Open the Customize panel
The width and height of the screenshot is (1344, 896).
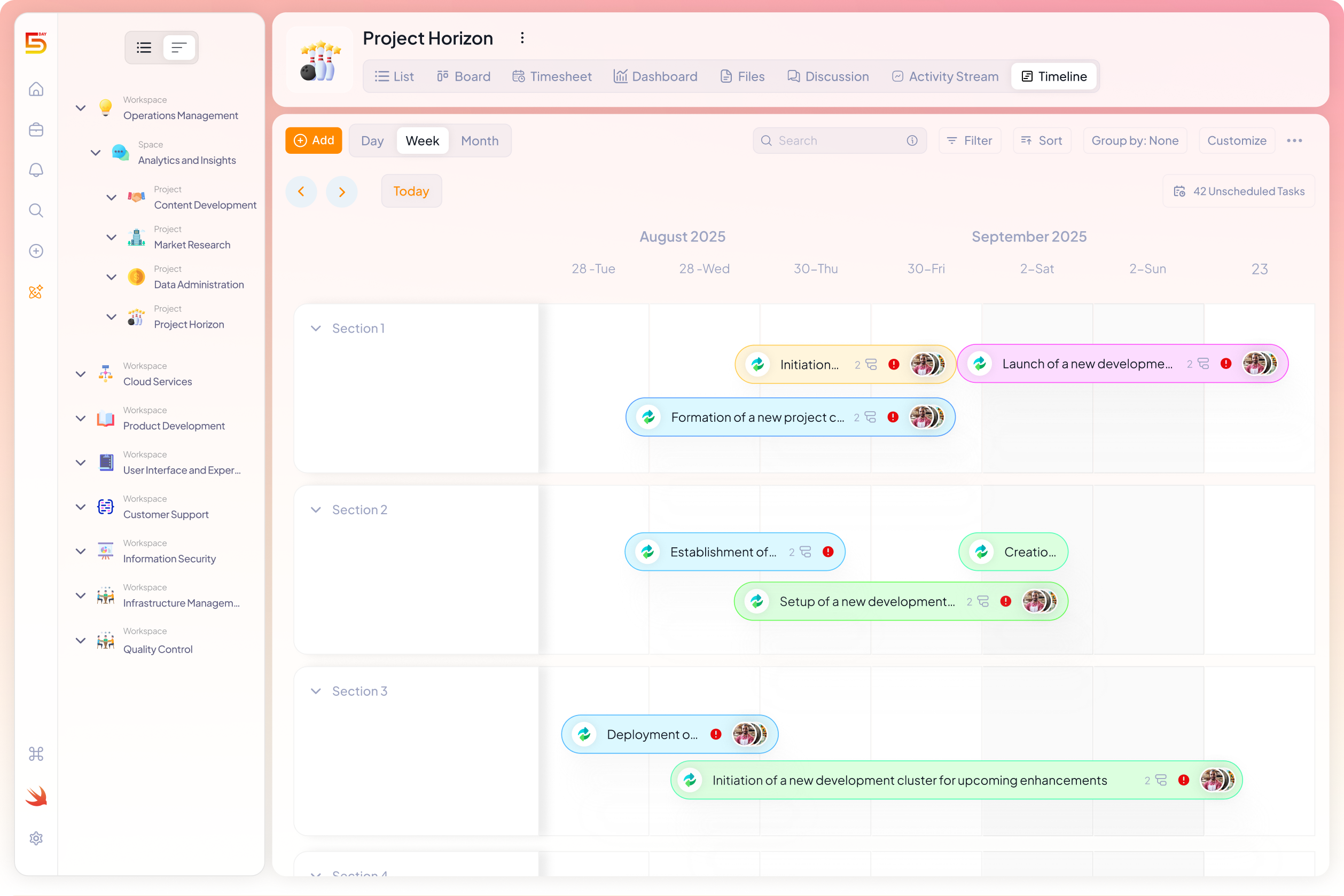[x=1237, y=140]
